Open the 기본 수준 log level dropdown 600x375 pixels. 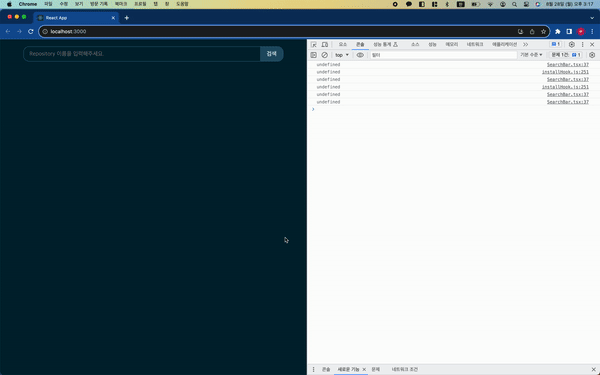(531, 55)
